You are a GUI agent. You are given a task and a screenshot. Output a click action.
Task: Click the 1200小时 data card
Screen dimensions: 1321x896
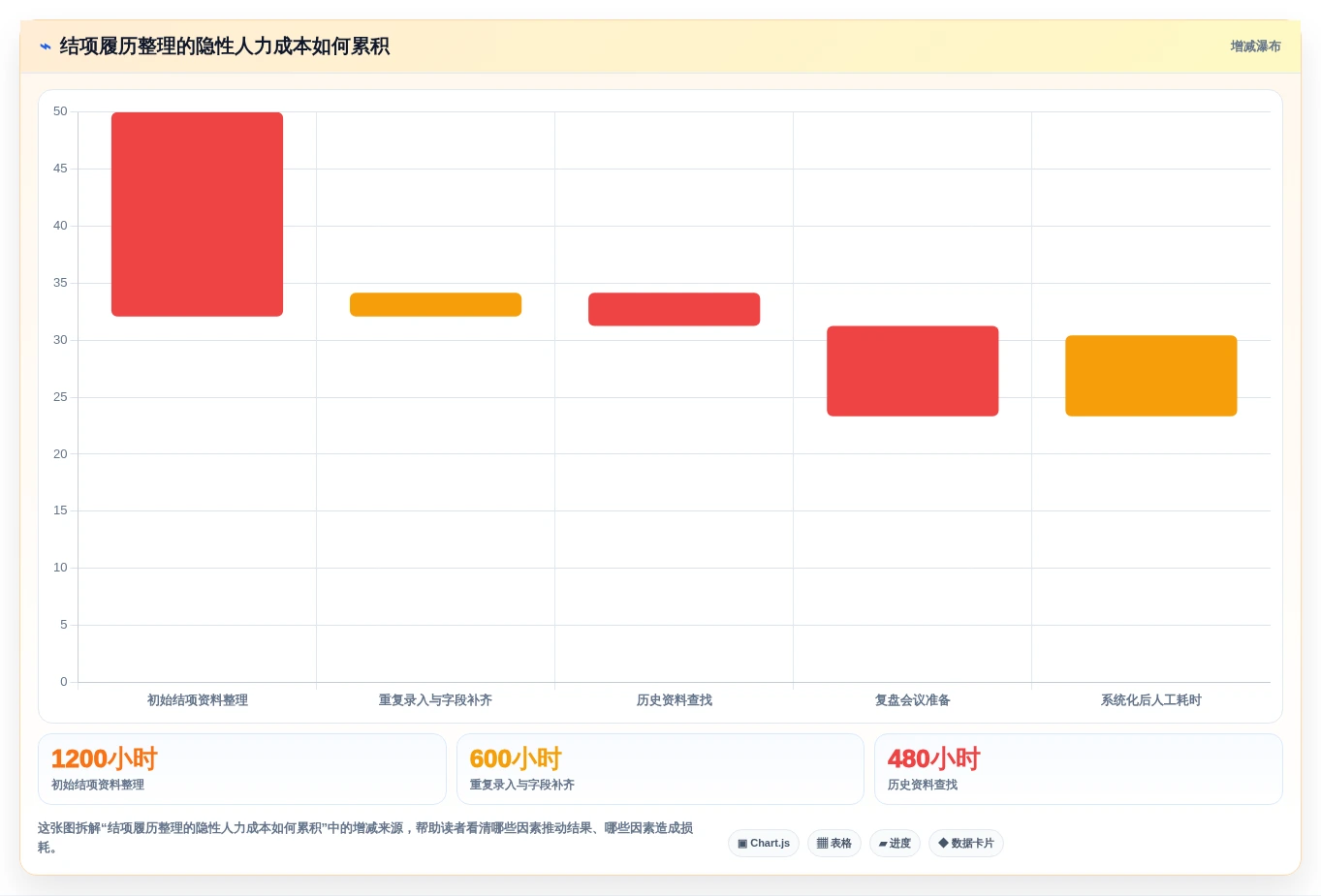[x=242, y=769]
